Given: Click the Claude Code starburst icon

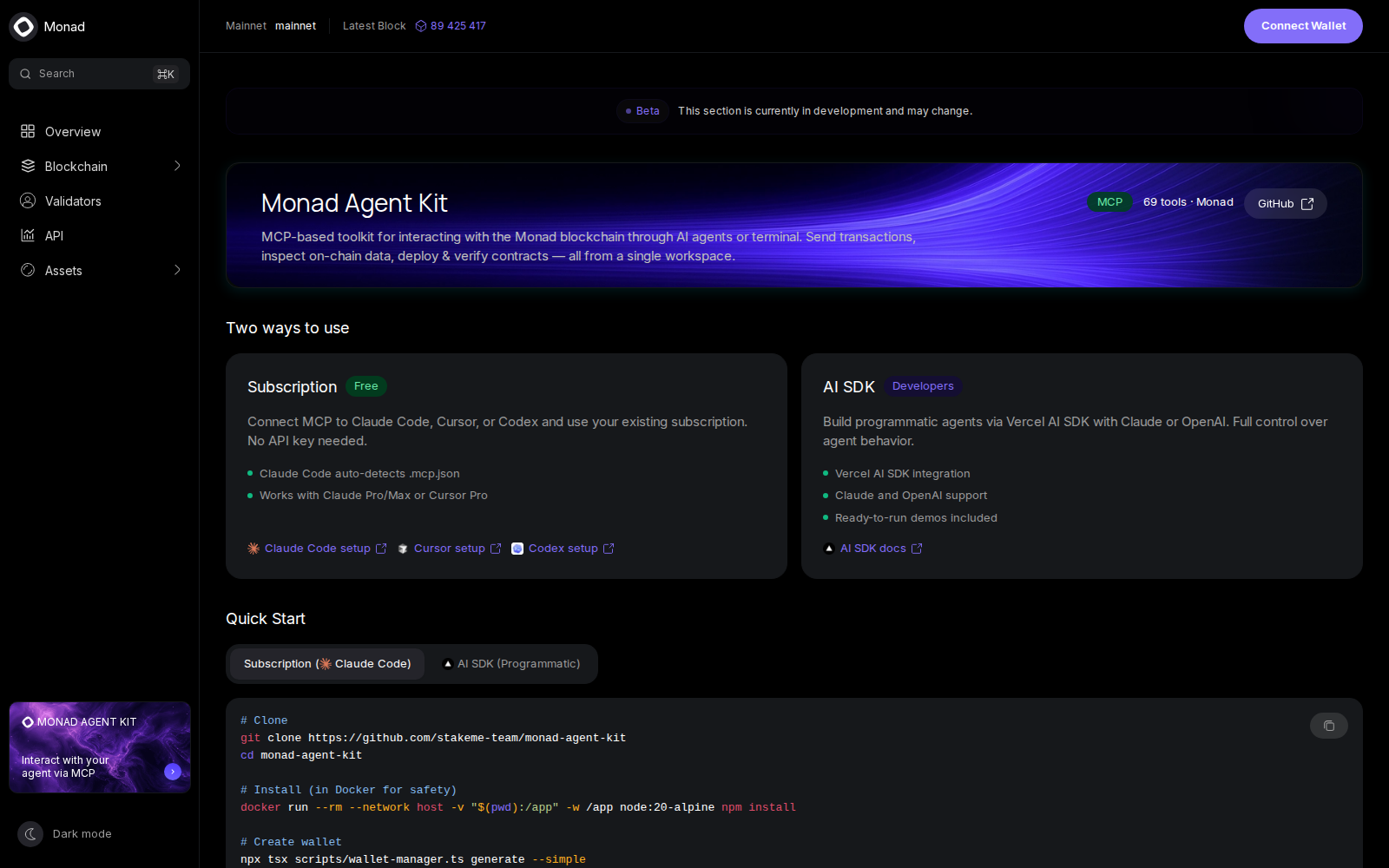Looking at the screenshot, I should point(253,549).
